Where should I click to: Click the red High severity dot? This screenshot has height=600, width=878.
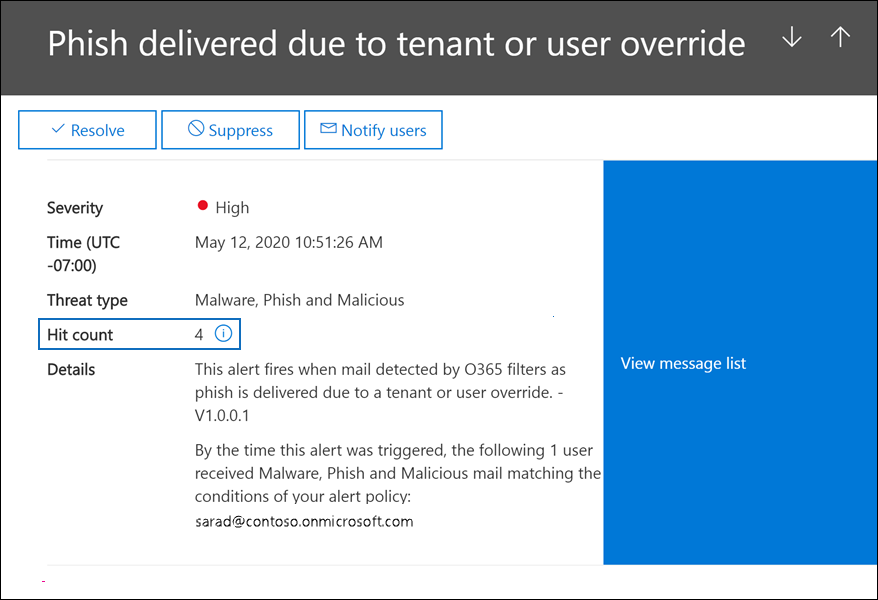(x=203, y=205)
